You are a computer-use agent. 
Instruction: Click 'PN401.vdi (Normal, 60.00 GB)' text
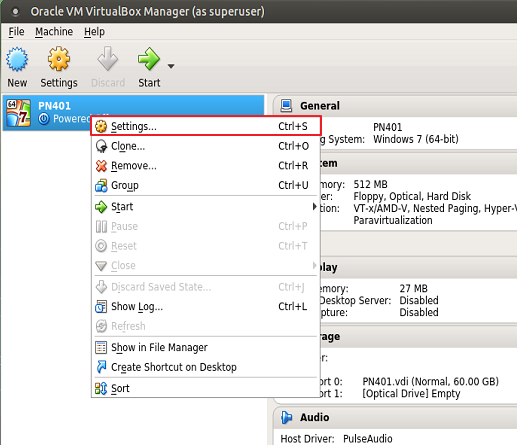tap(430, 381)
